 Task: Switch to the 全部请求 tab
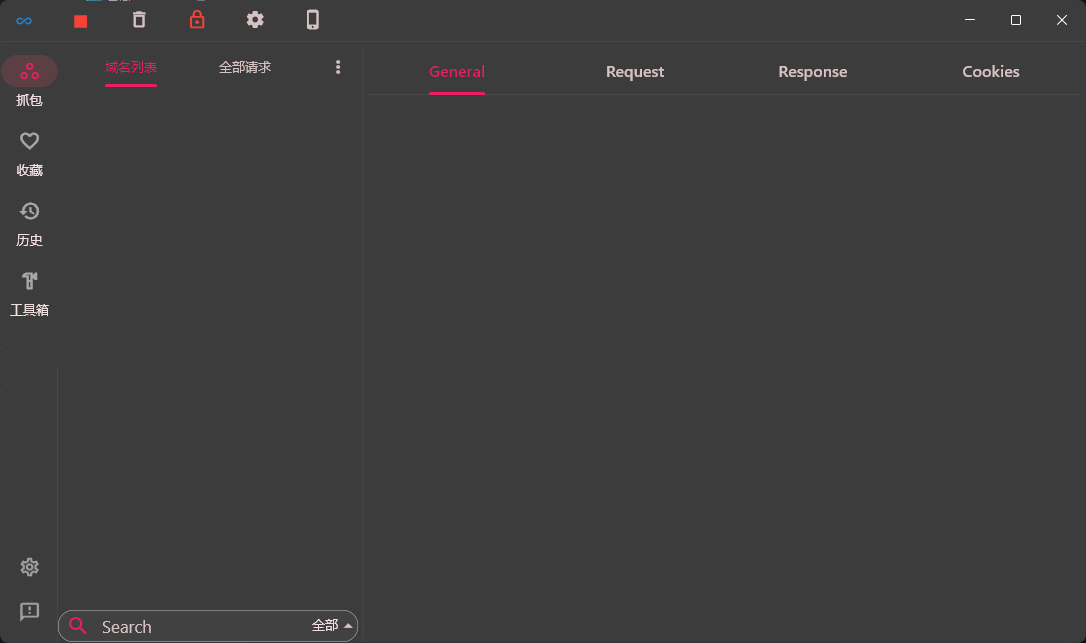tap(245, 68)
